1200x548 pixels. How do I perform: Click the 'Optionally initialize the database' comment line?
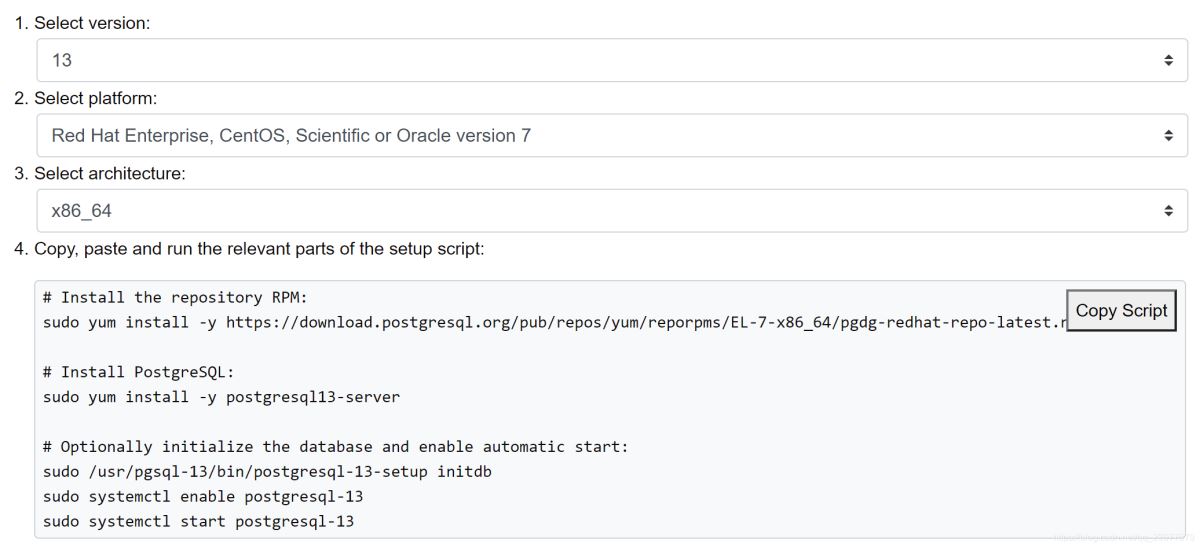335,447
